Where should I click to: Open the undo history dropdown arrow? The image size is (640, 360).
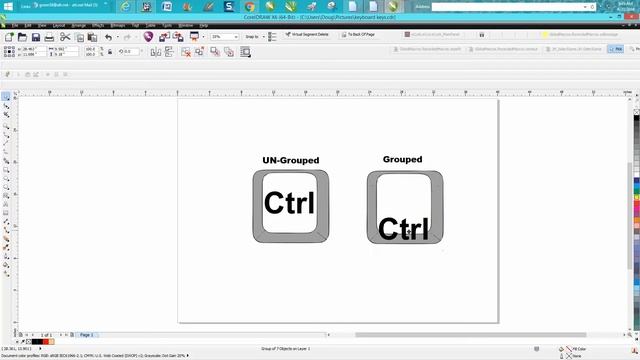(x=118, y=37)
